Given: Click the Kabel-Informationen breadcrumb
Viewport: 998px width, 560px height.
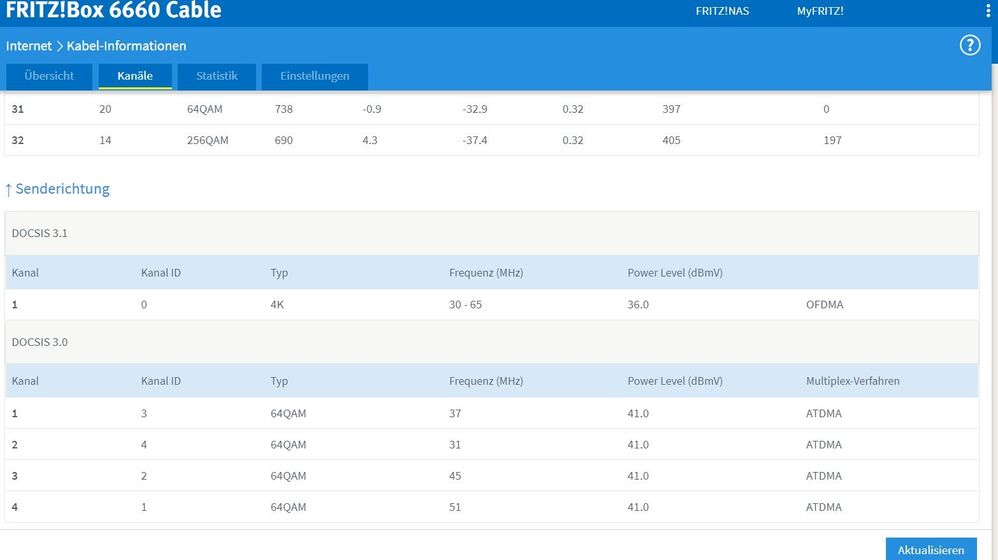Looking at the screenshot, I should click(126, 46).
